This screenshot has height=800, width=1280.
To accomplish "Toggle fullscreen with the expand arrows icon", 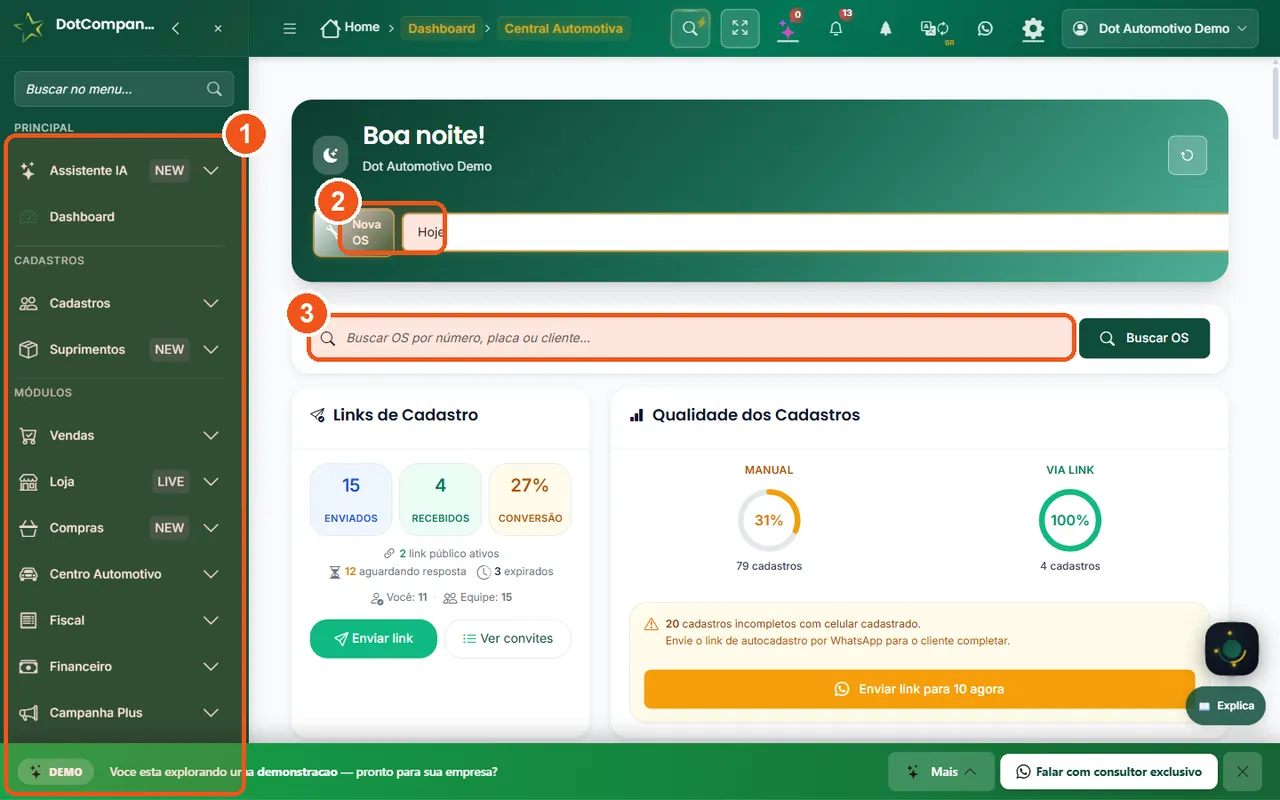I will 740,28.
